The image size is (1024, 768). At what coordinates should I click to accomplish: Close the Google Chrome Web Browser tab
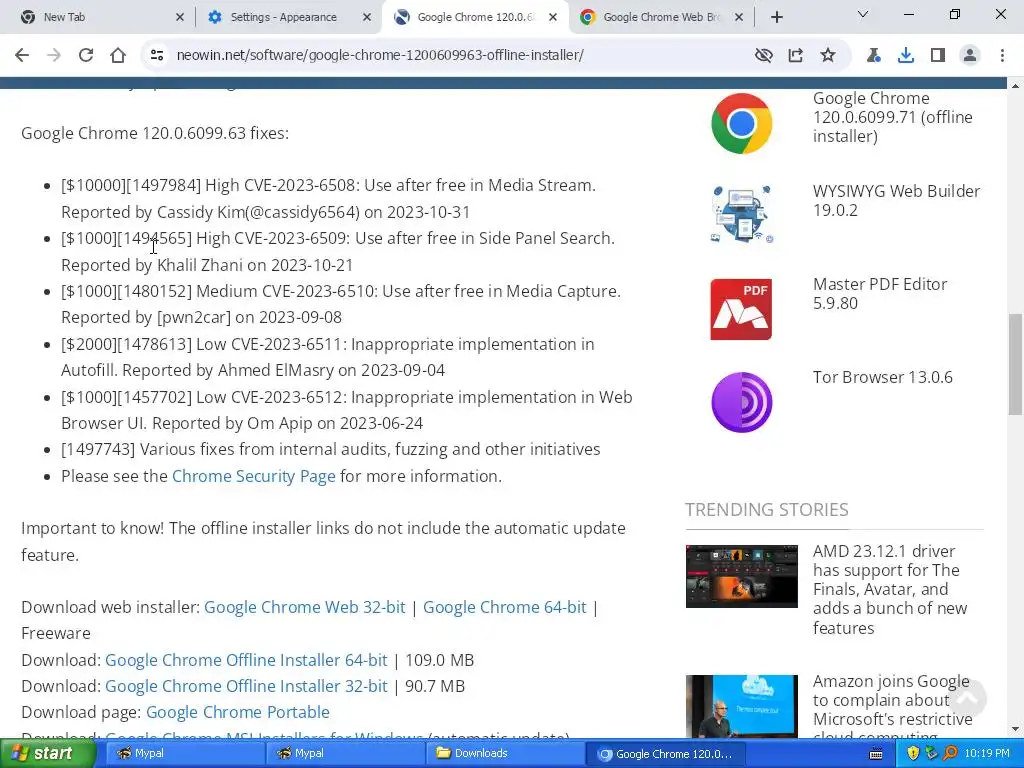pyautogui.click(x=739, y=17)
